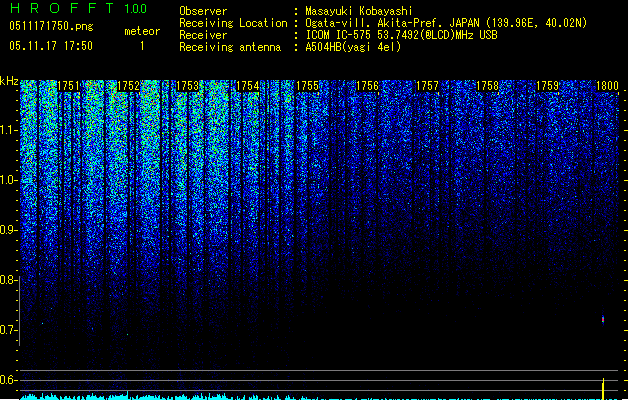The height and width of the screenshot is (400, 629).
Task: Click the date stamp 05.11.17 17:50
Action: [51, 46]
